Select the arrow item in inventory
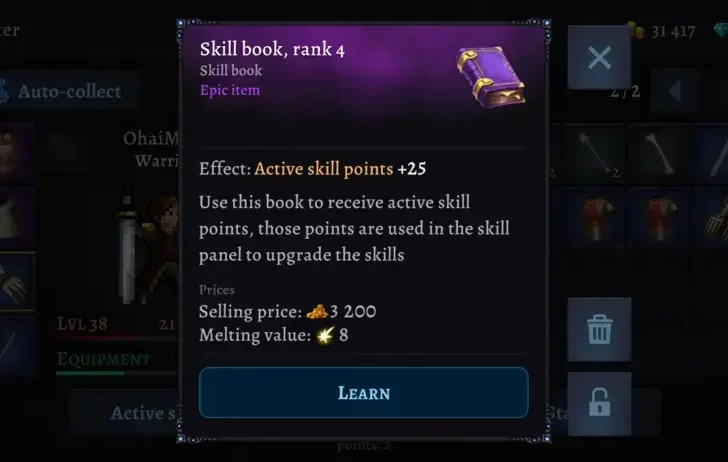This screenshot has height=462, width=728. pos(597,155)
